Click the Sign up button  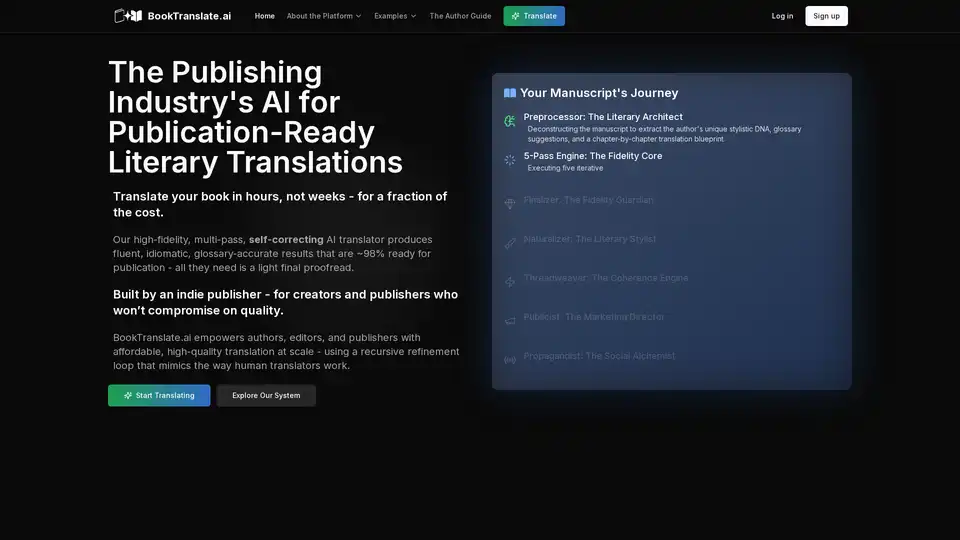(x=826, y=16)
